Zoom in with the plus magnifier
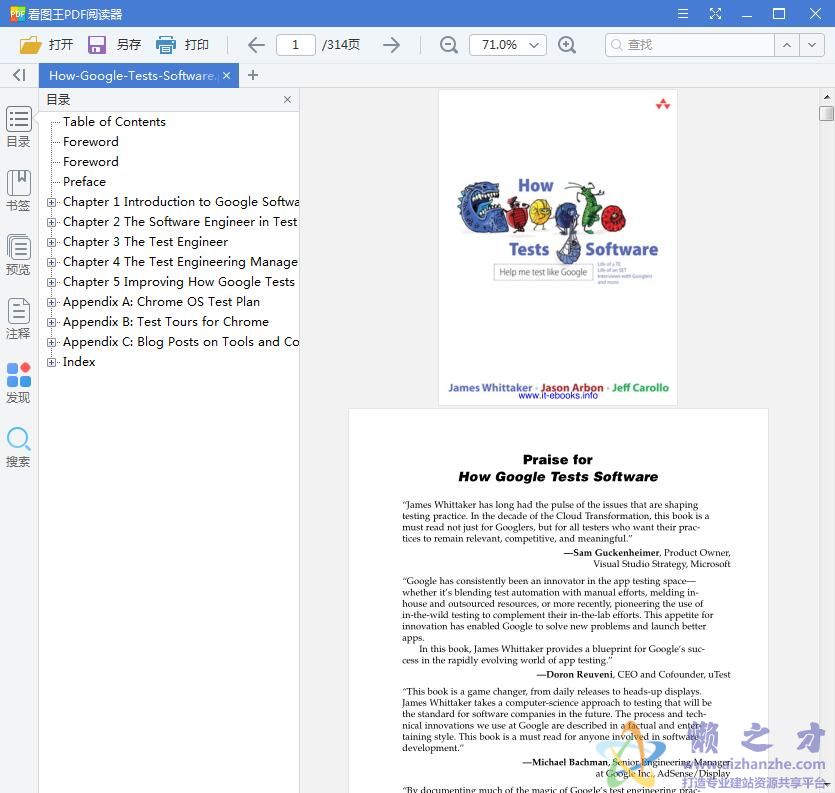835x793 pixels. [x=567, y=45]
